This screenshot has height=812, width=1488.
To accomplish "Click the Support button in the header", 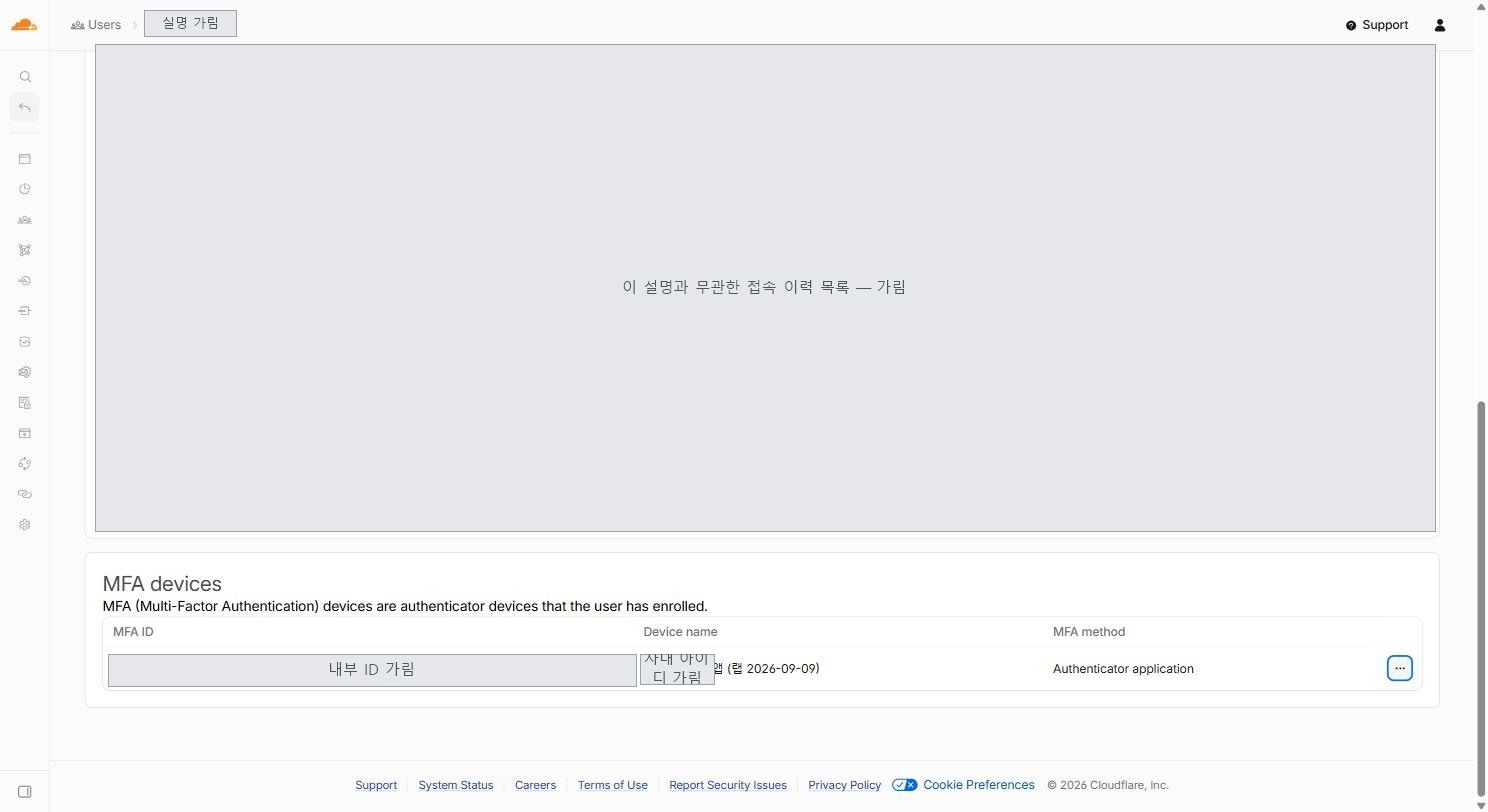I will pos(1377,25).
